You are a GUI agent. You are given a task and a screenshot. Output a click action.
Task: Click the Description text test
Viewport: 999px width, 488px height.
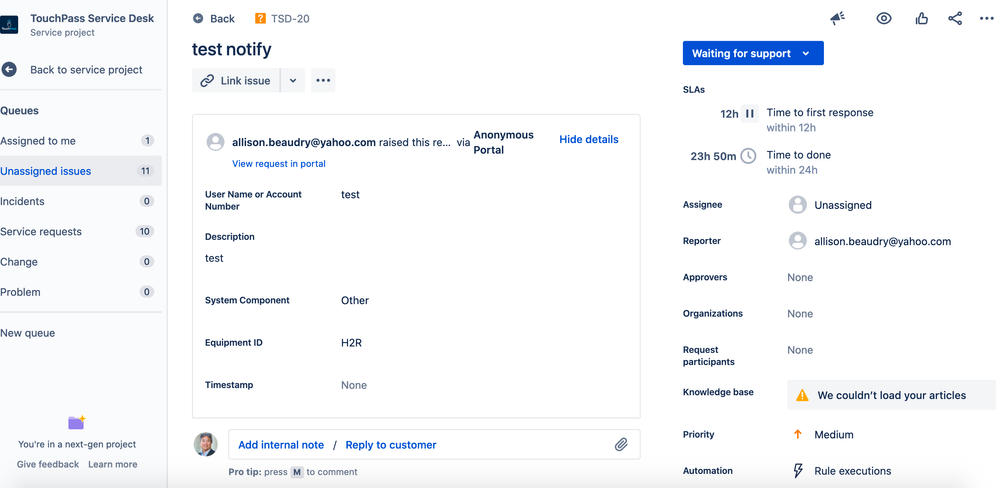click(214, 258)
